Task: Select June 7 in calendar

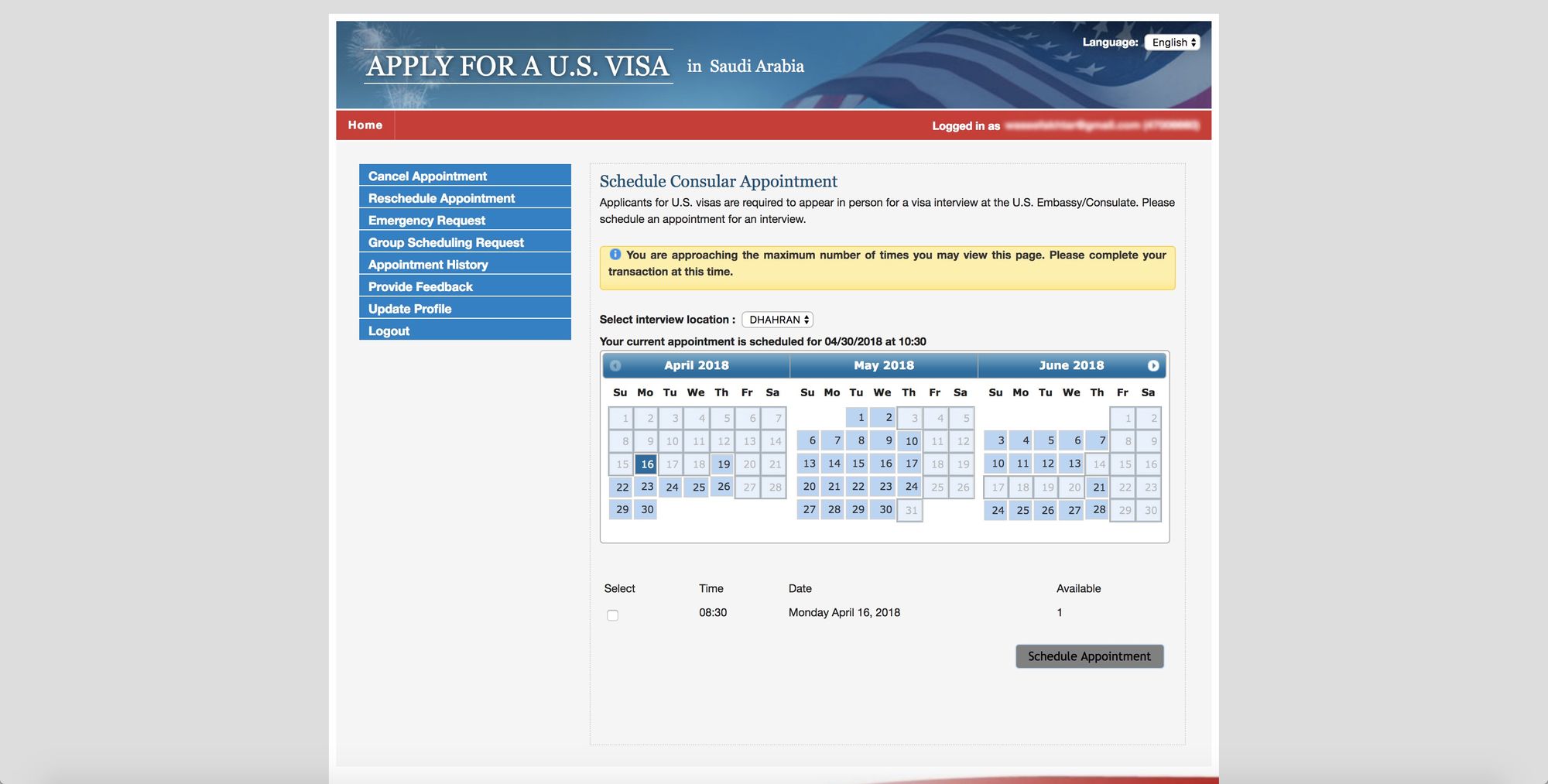Action: pyautogui.click(x=1098, y=440)
